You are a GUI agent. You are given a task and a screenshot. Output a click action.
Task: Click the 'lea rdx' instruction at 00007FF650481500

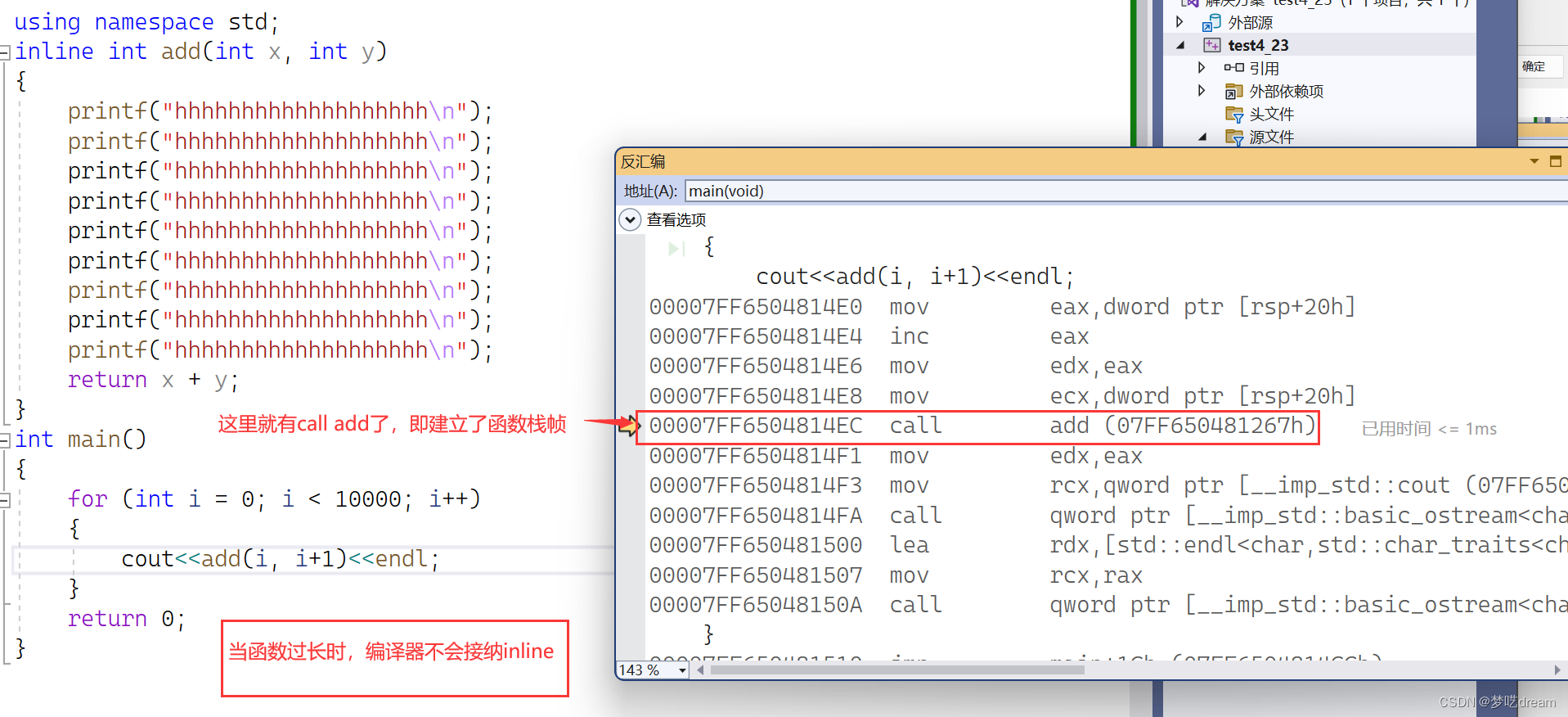coord(1107,545)
